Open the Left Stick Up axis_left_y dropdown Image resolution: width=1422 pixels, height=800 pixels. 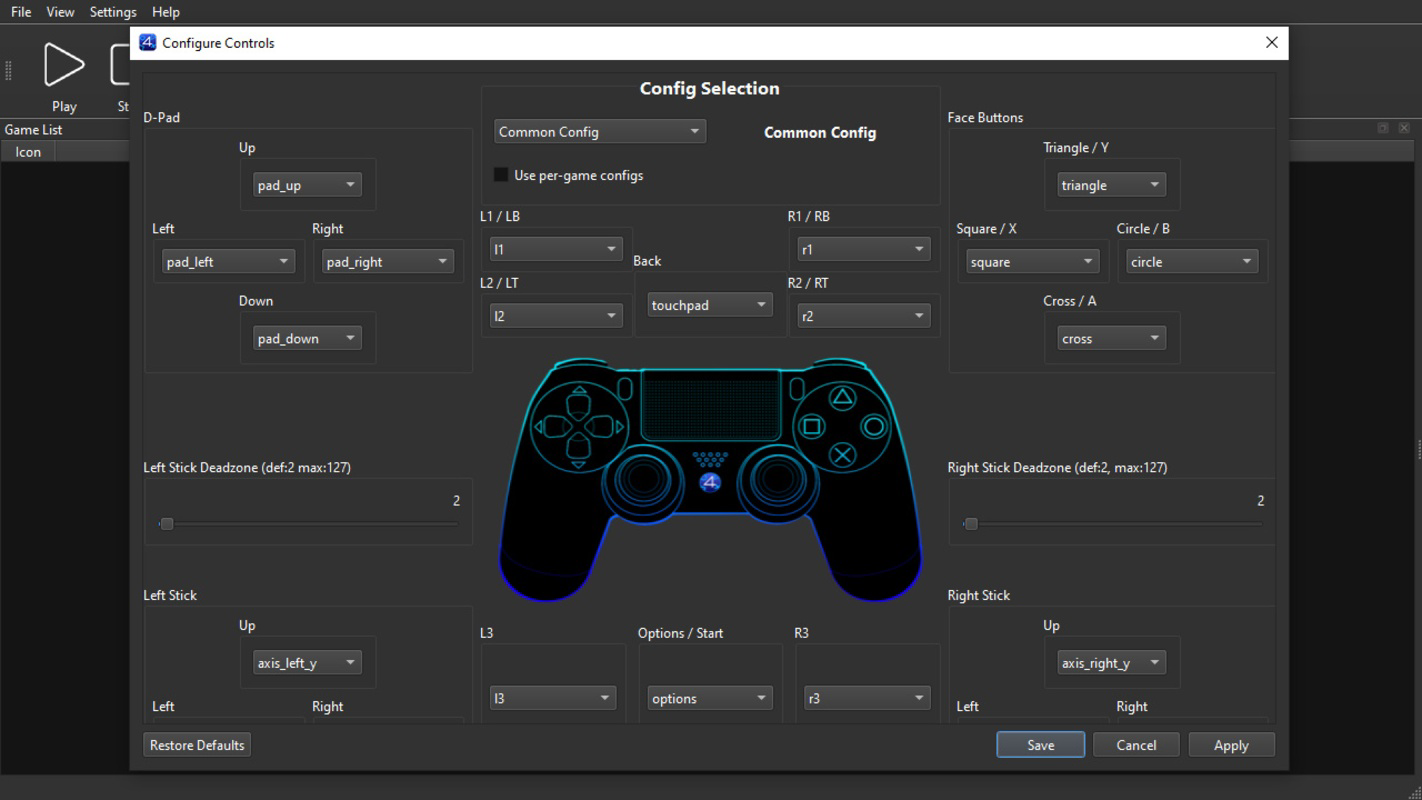(x=307, y=662)
